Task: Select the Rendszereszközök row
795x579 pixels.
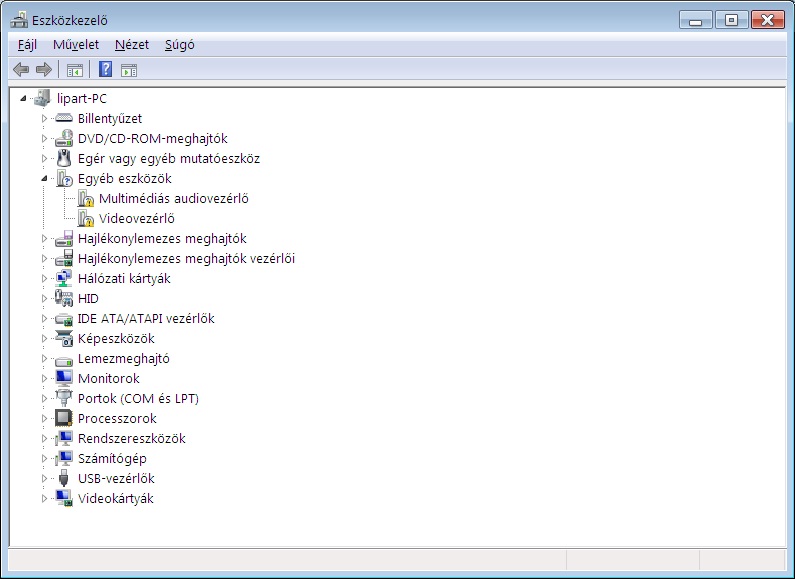Action: tap(131, 438)
